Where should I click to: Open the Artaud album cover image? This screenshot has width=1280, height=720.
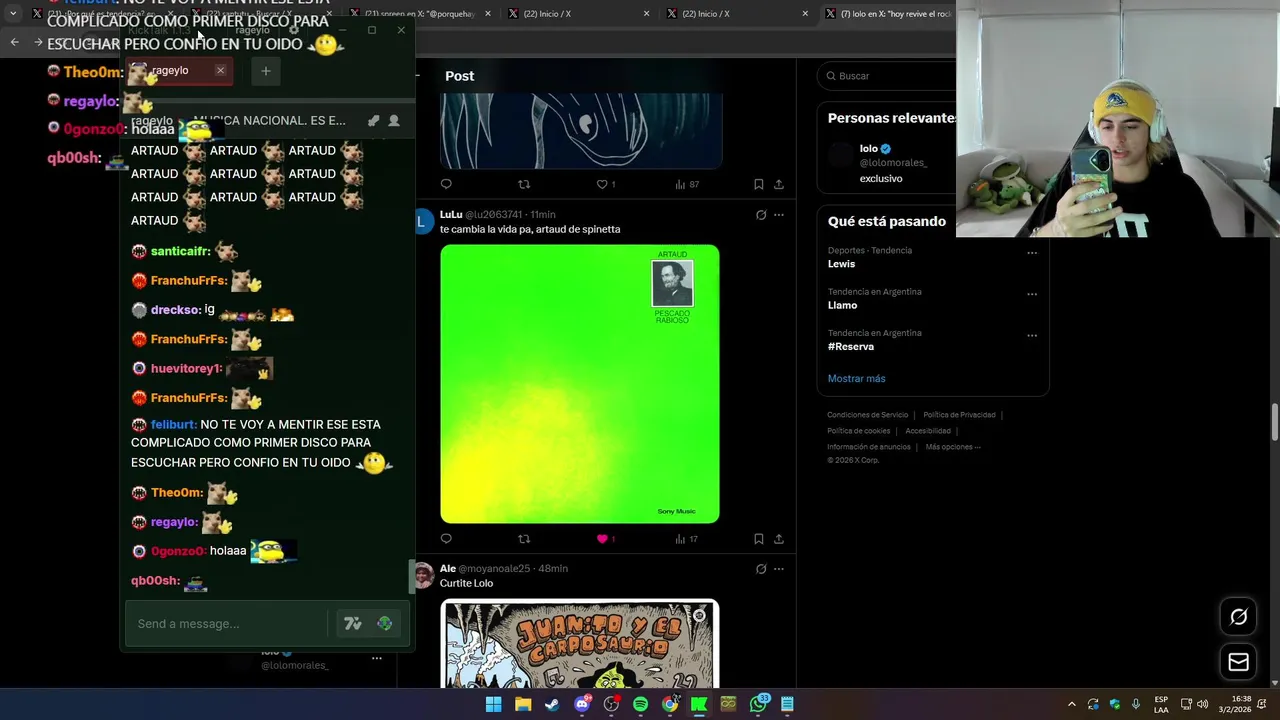click(x=580, y=384)
